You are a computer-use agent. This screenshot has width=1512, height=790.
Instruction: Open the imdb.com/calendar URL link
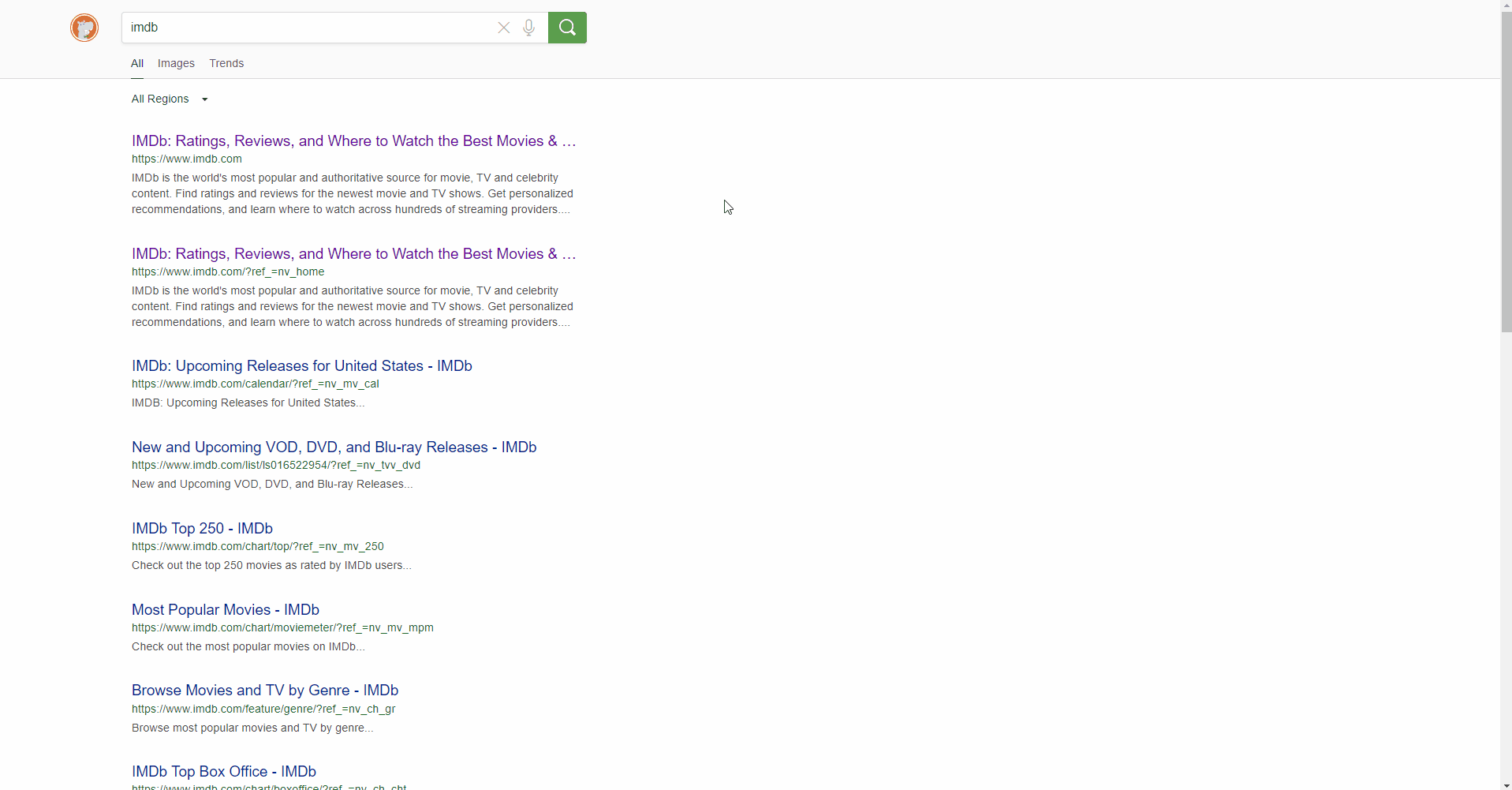coord(256,384)
